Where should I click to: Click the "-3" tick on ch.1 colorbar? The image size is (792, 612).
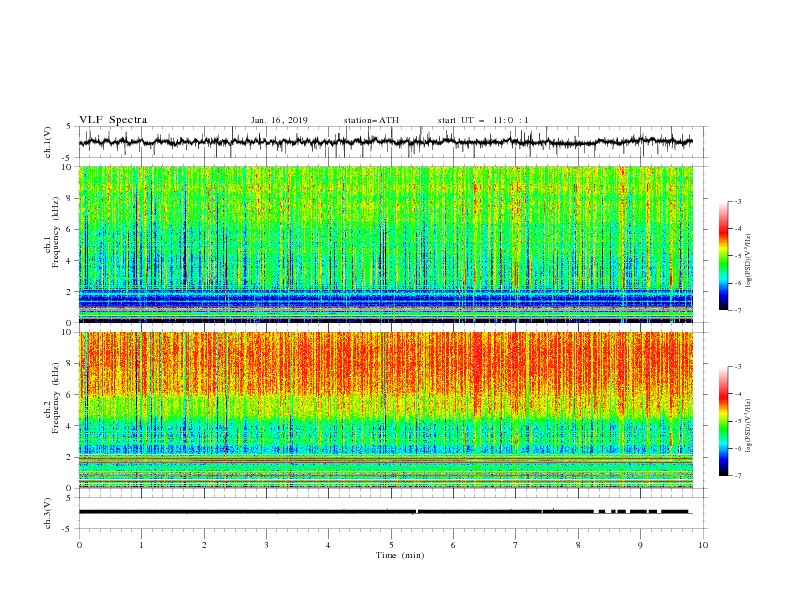pos(737,201)
